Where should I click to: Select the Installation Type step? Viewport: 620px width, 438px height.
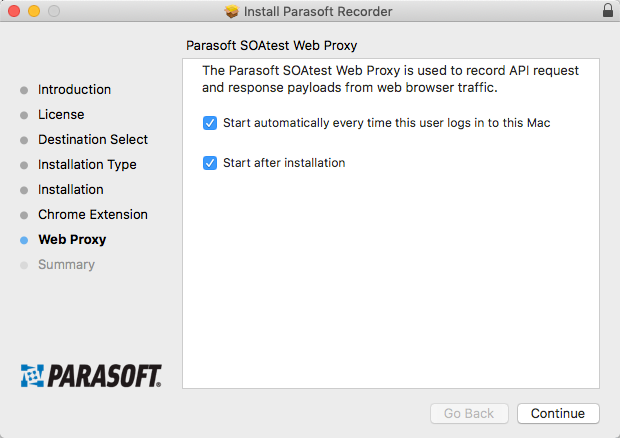(x=87, y=164)
